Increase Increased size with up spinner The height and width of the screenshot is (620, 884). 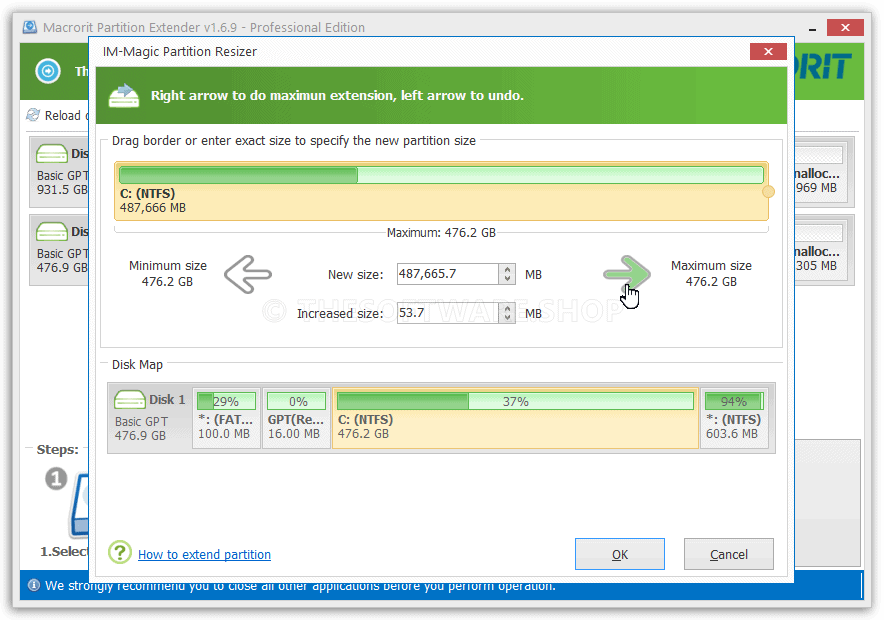tap(507, 308)
